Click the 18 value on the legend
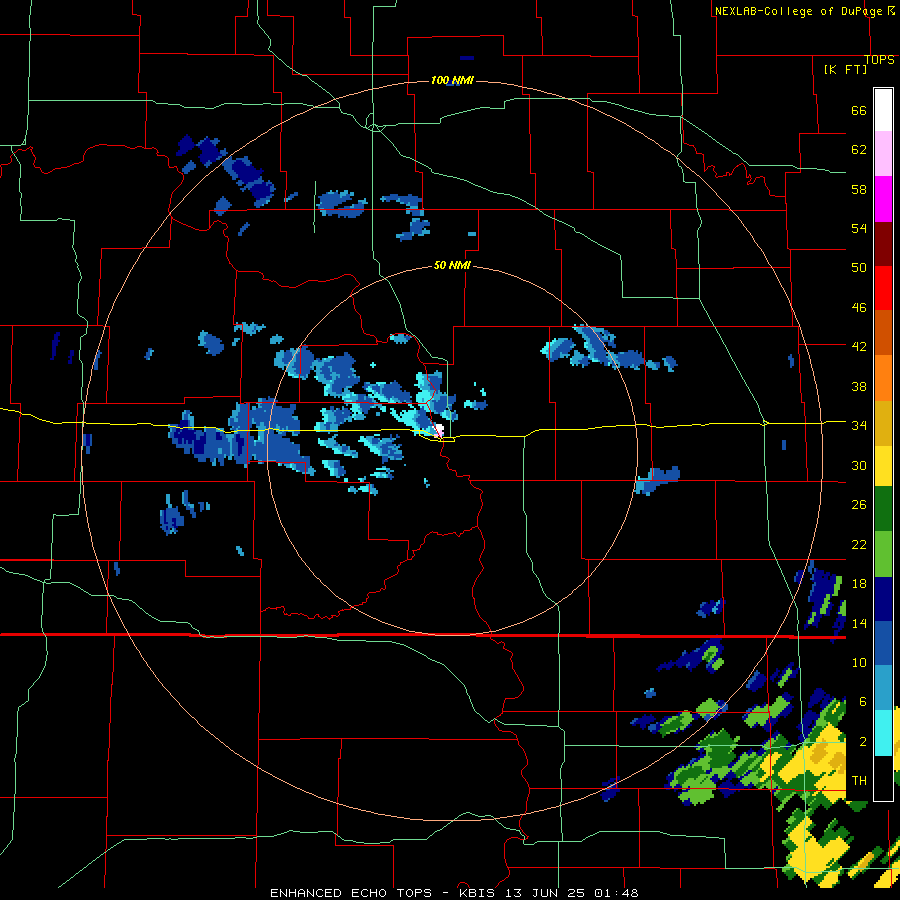The image size is (900, 900). pyautogui.click(x=859, y=584)
